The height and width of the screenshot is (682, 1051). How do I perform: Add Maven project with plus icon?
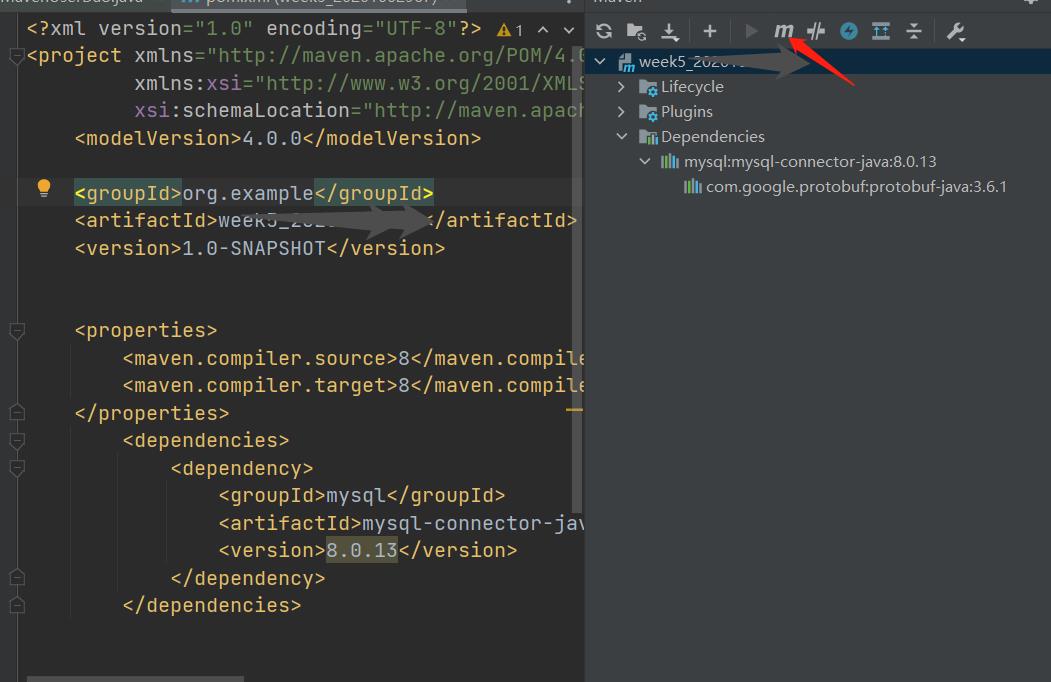(x=709, y=31)
